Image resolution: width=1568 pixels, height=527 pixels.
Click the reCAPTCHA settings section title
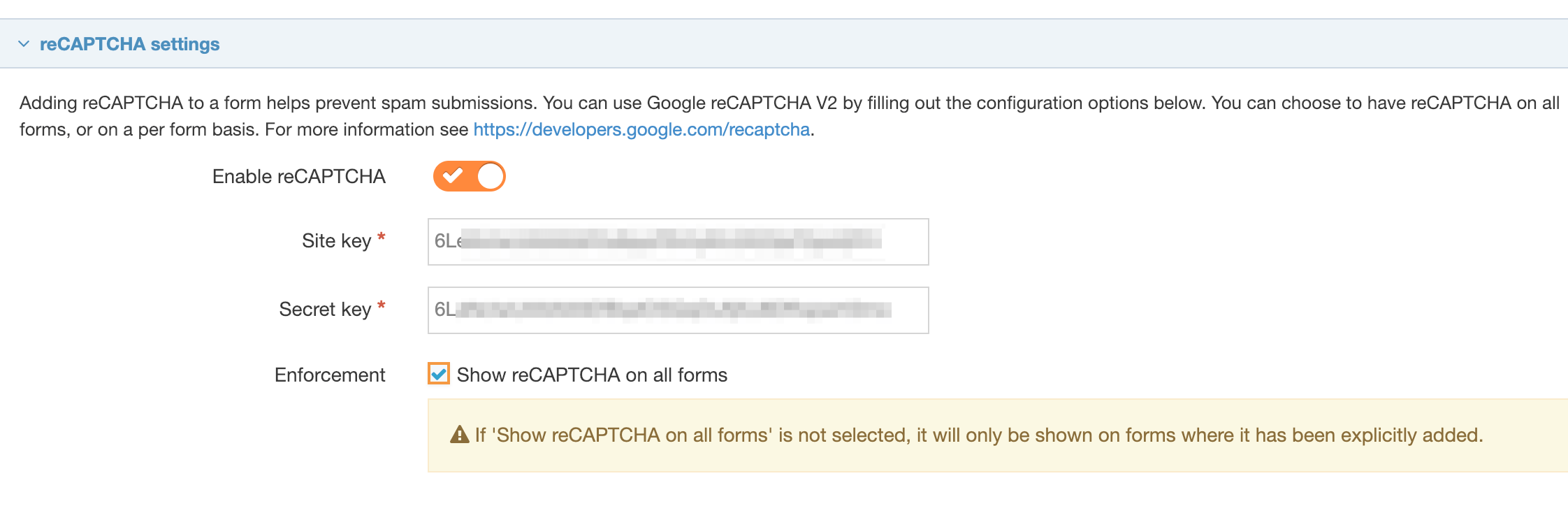point(129,44)
